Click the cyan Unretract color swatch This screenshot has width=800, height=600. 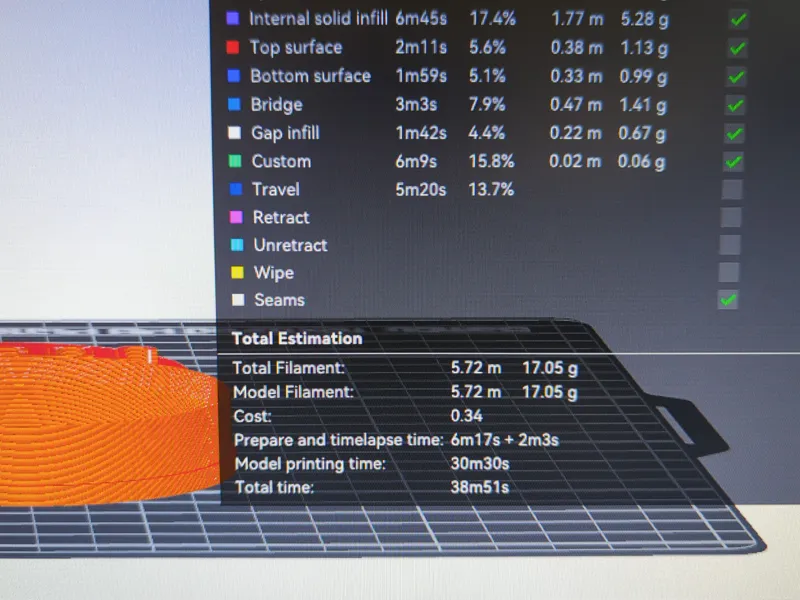click(237, 245)
